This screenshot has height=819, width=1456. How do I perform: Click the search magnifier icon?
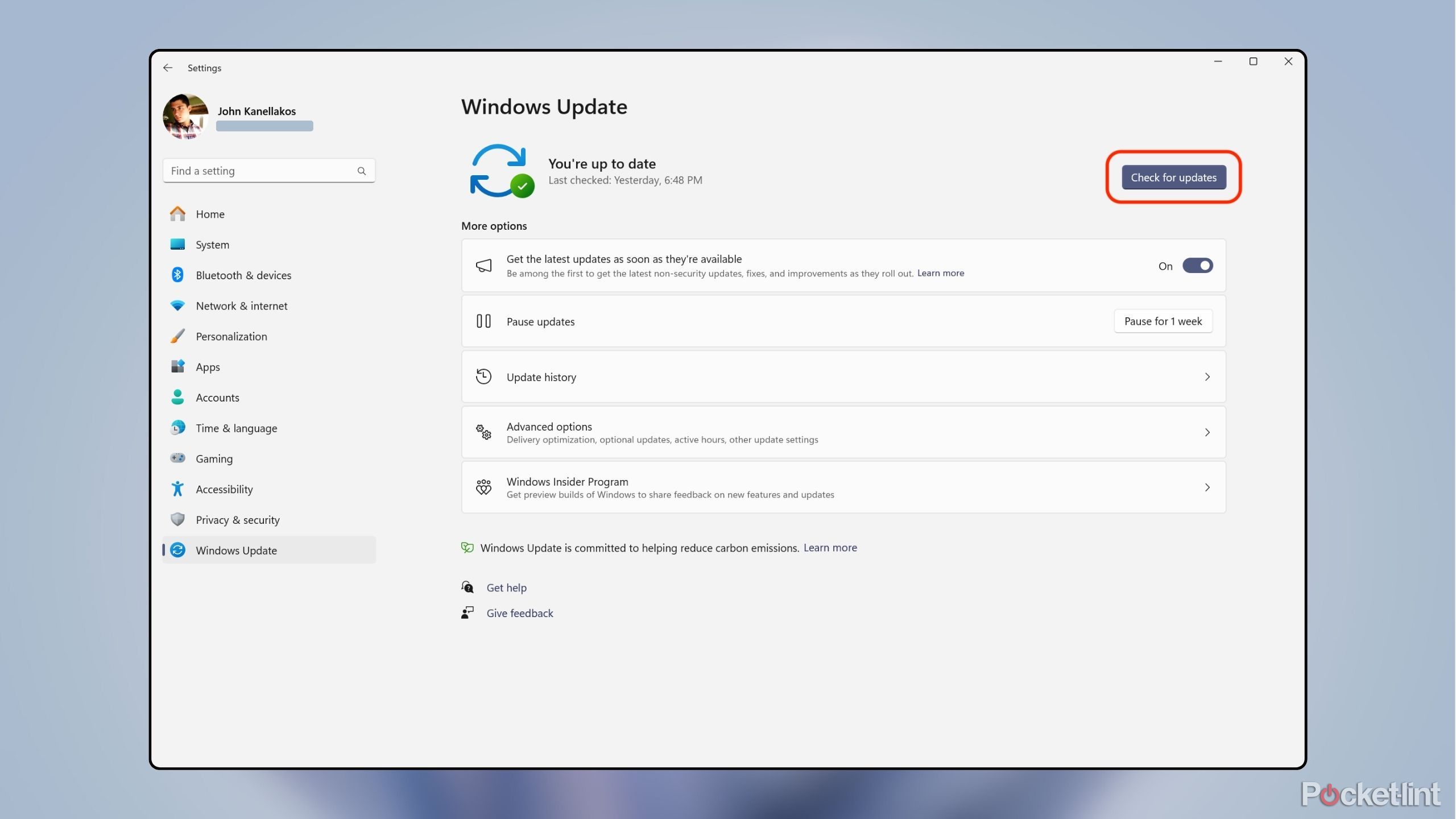[x=362, y=171]
